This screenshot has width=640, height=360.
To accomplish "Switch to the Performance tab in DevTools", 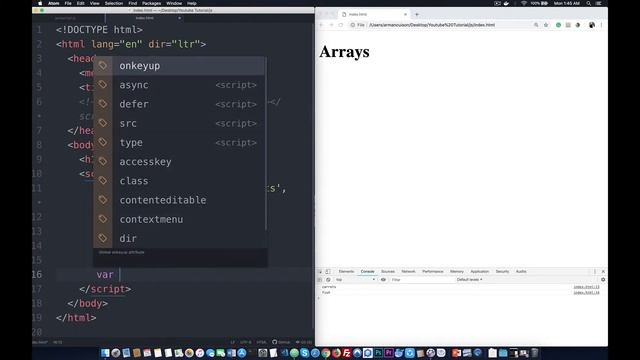I will click(433, 271).
